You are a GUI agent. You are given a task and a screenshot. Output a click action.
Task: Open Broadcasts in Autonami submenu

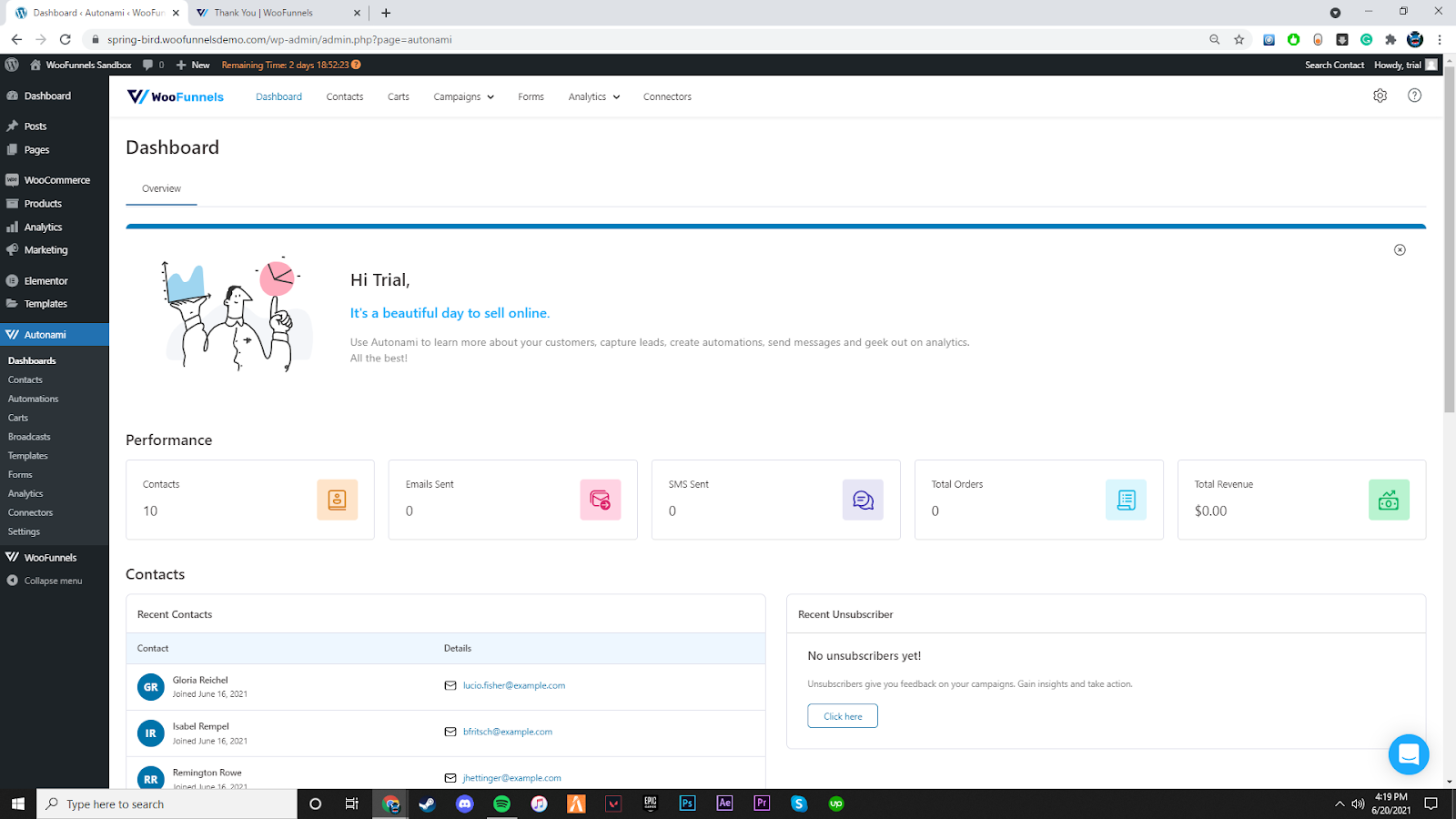point(29,437)
